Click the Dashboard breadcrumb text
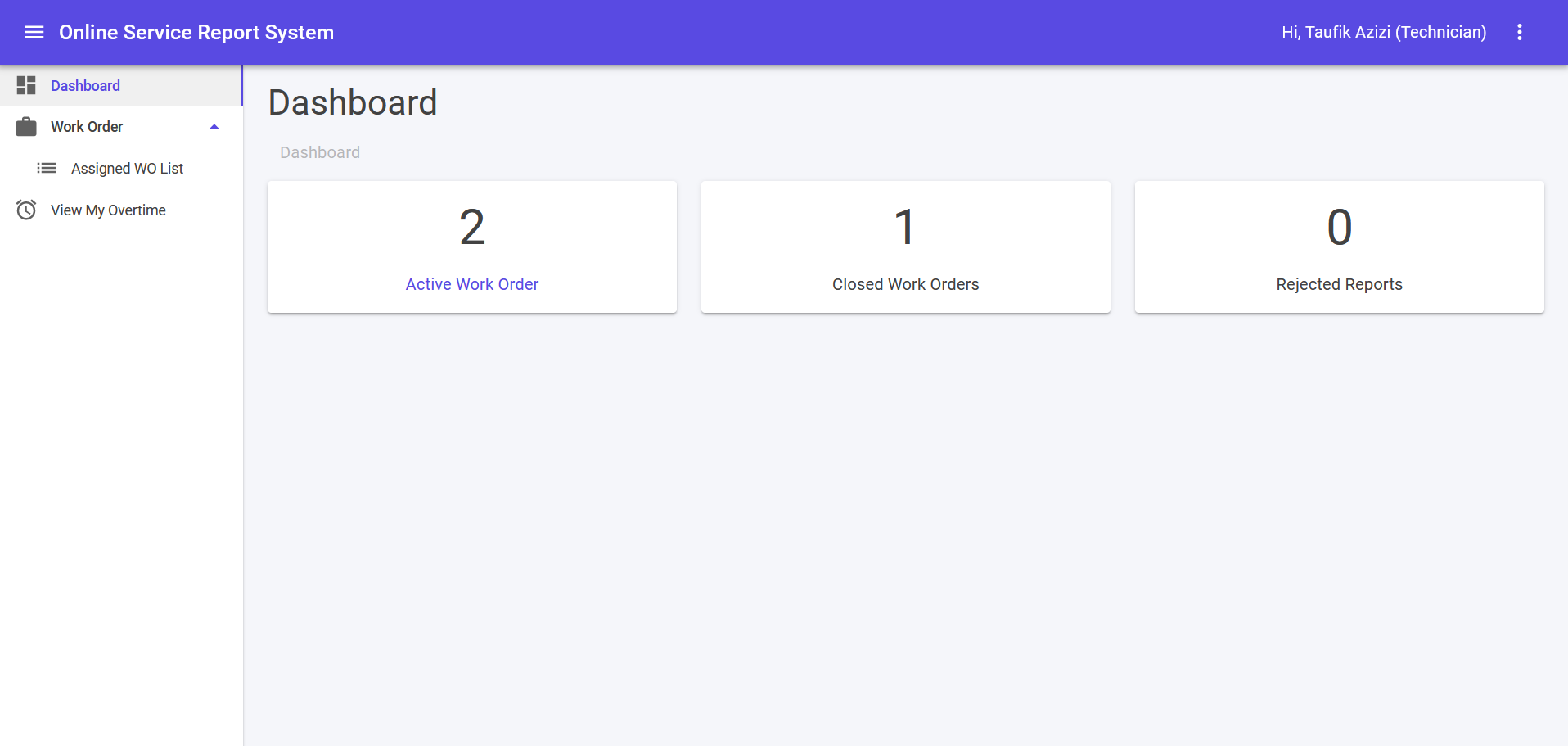The height and width of the screenshot is (746, 1568). pyautogui.click(x=320, y=152)
